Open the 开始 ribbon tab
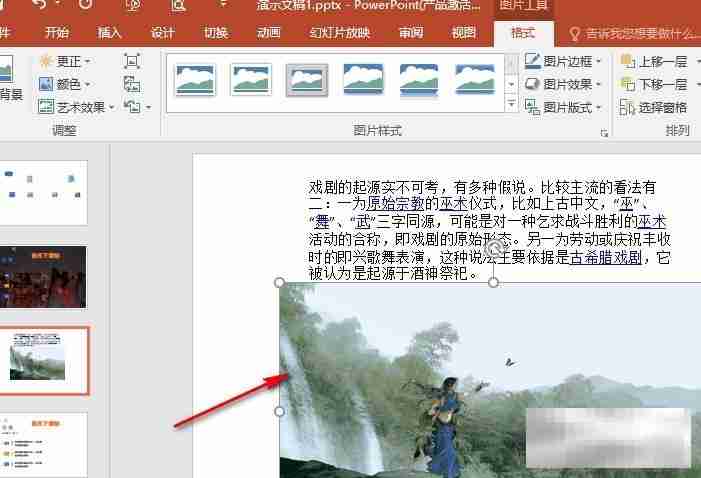Image resolution: width=701 pixels, height=478 pixels. (57, 33)
